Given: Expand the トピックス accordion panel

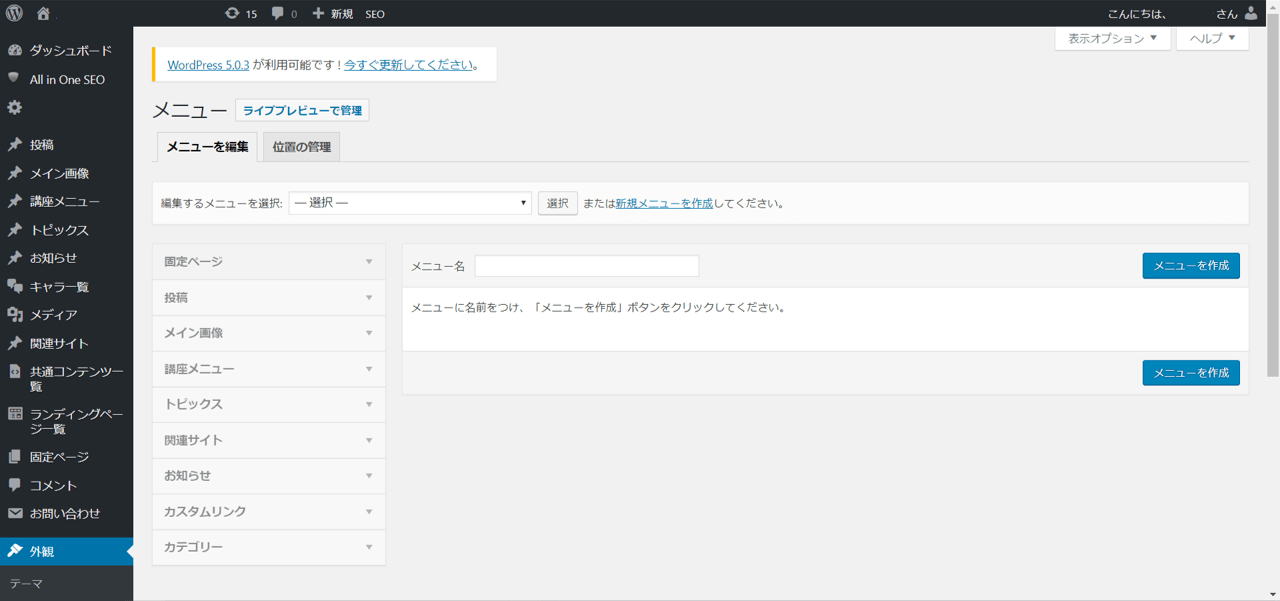Looking at the screenshot, I should [x=269, y=405].
